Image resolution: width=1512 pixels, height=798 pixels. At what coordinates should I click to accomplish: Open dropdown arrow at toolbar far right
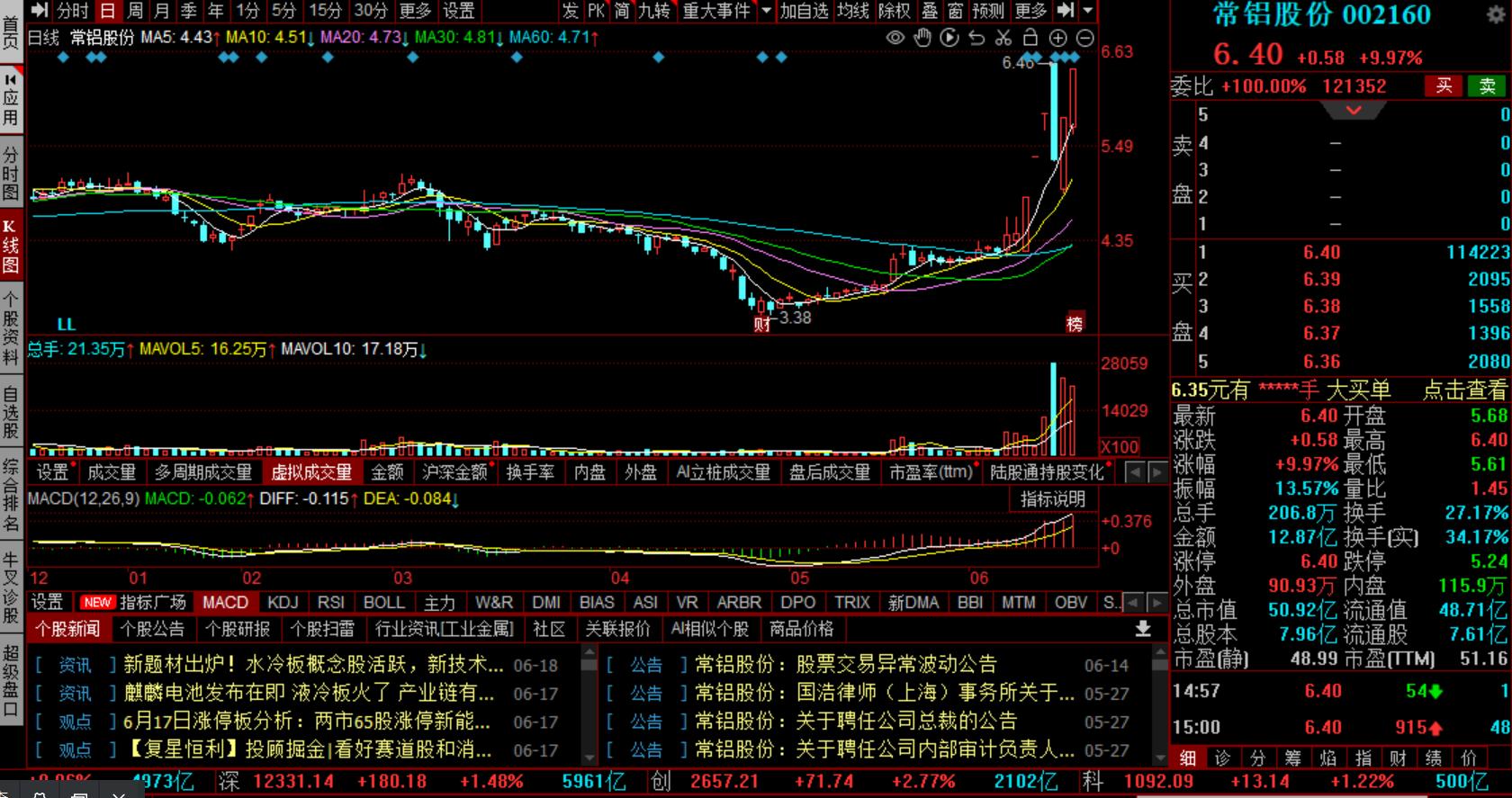pyautogui.click(x=1087, y=11)
